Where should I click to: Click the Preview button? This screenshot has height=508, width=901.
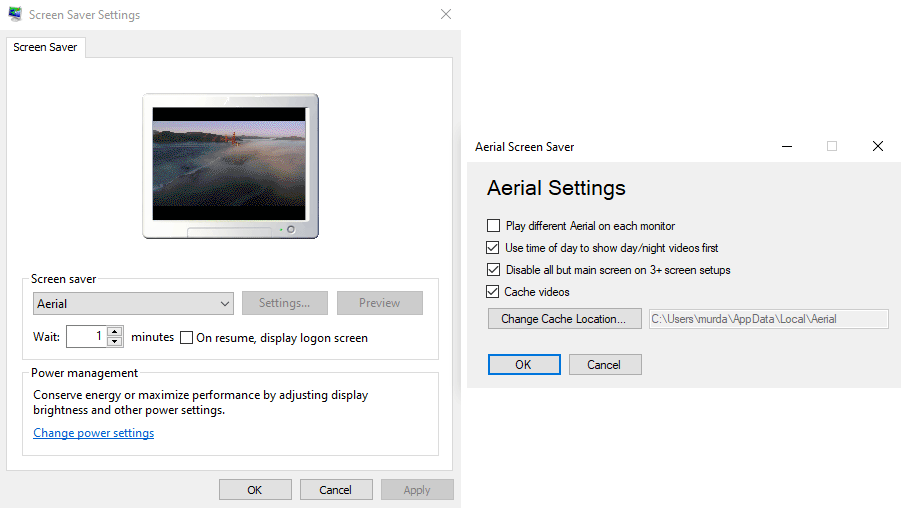(x=380, y=303)
